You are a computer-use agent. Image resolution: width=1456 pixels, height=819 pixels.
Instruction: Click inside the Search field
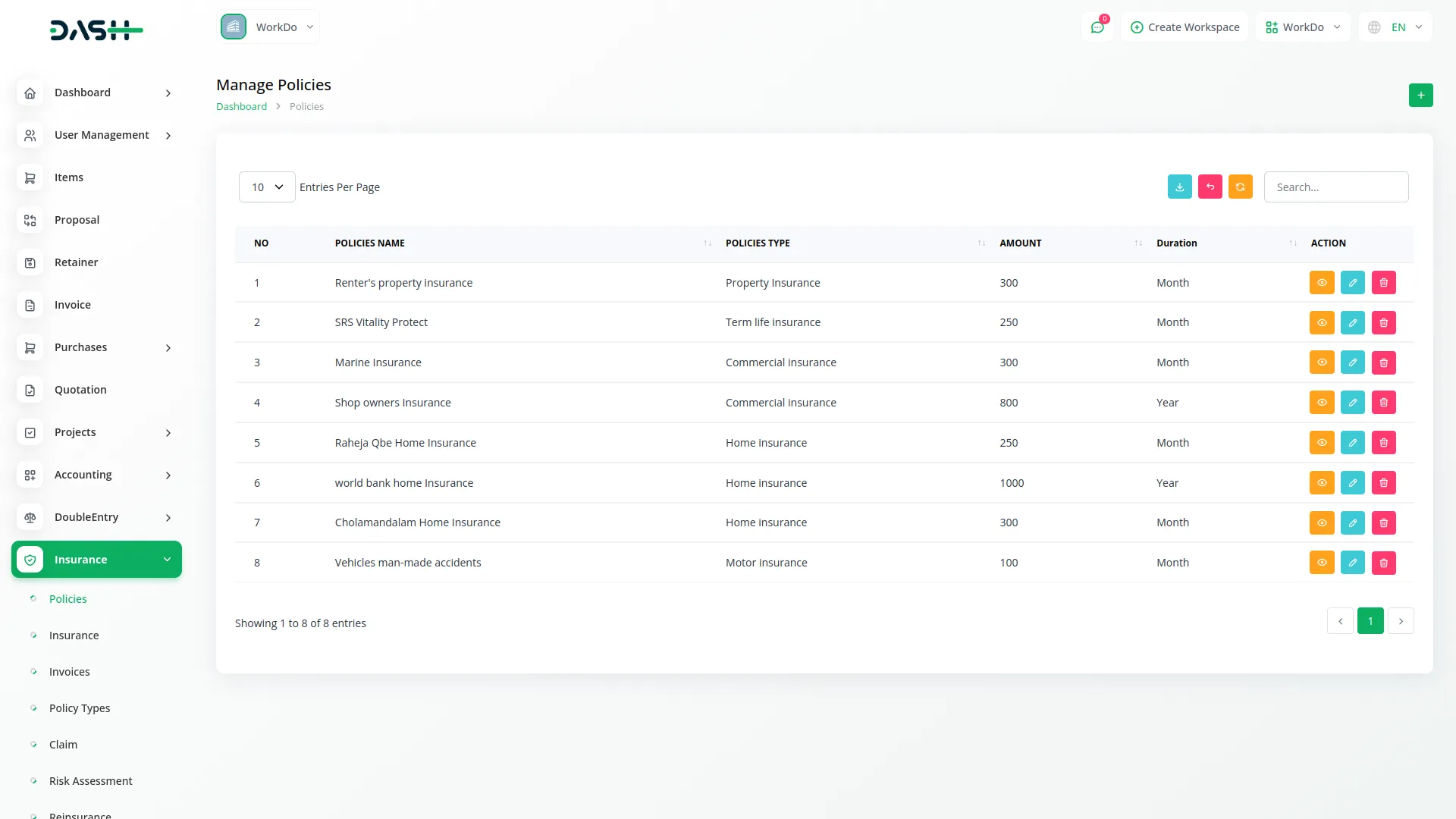tap(1336, 187)
